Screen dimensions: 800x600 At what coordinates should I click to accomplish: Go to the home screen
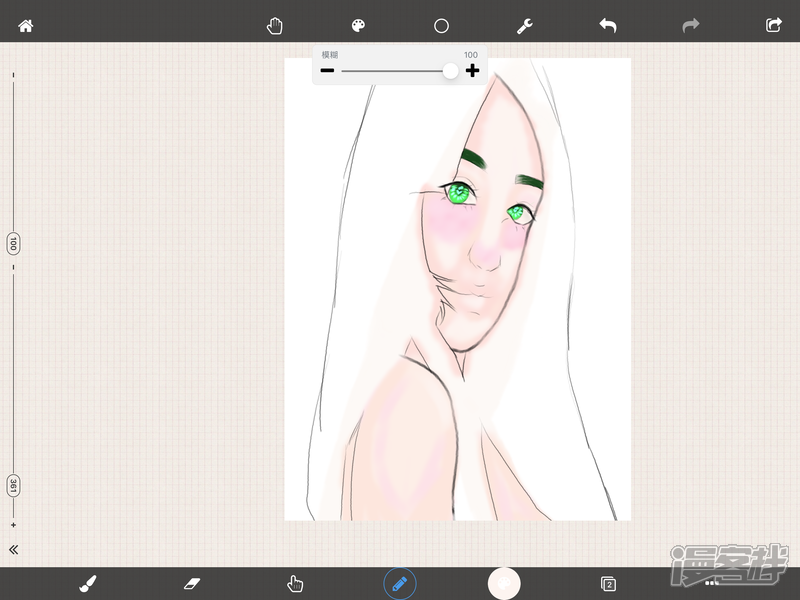tap(26, 26)
